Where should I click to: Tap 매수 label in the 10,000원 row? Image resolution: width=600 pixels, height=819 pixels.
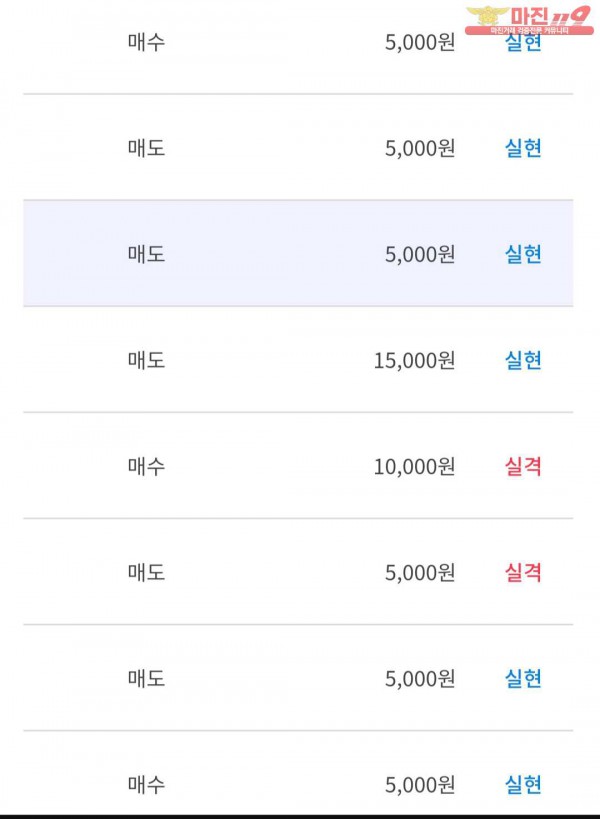point(146,466)
